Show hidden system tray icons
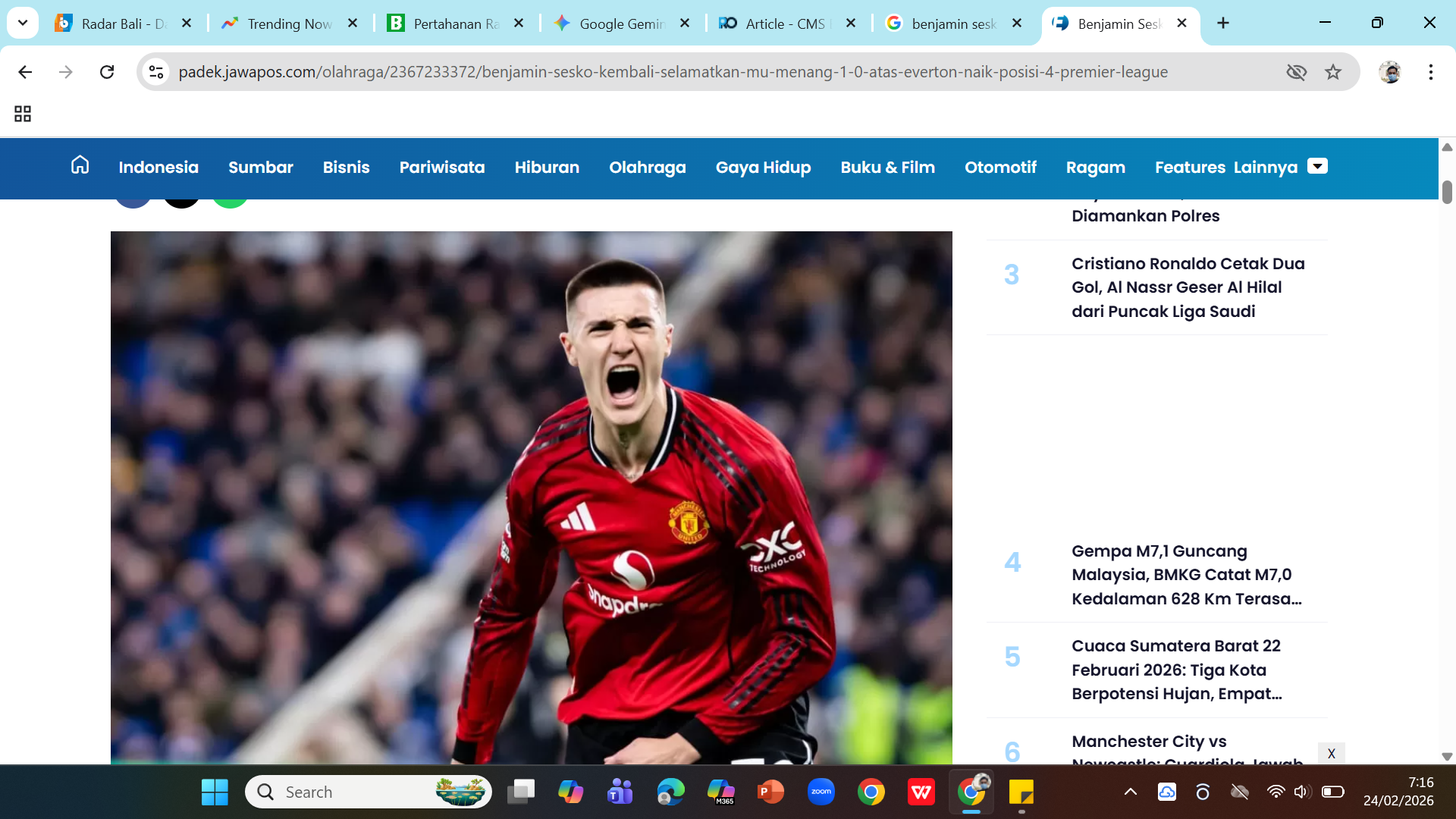 tap(1131, 792)
